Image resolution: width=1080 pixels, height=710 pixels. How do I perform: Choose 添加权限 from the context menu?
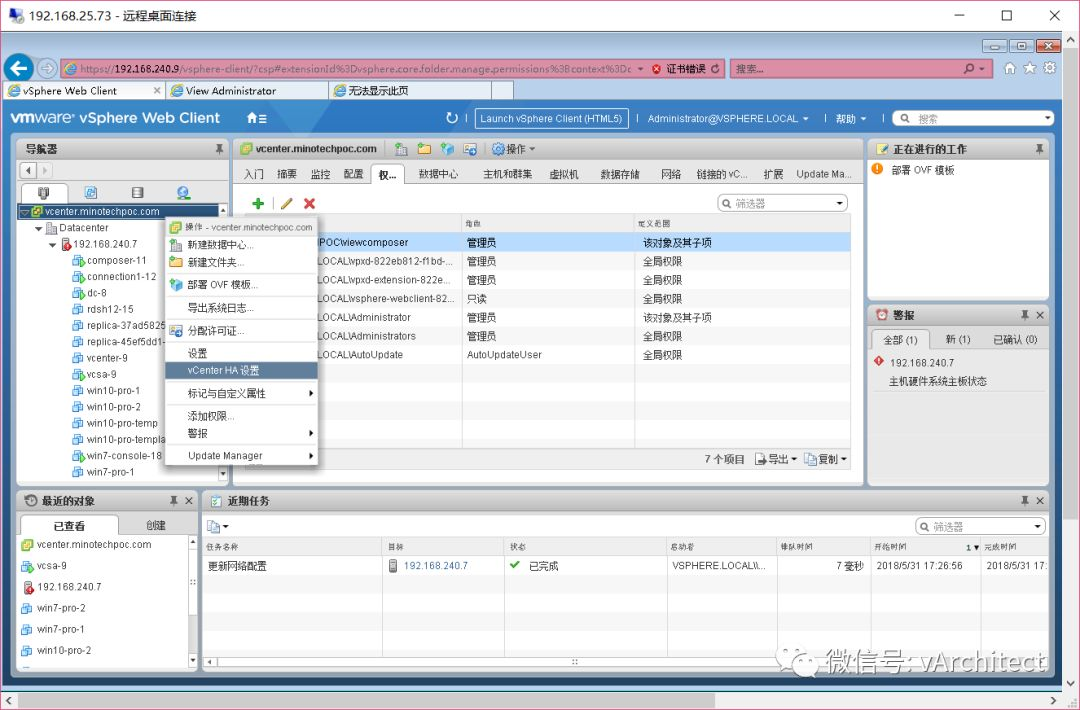point(241,416)
